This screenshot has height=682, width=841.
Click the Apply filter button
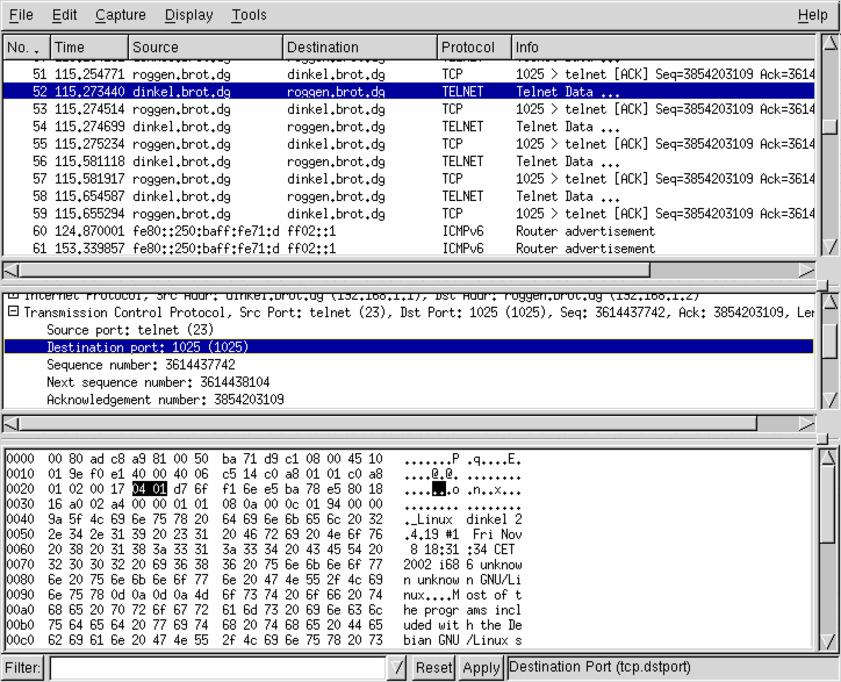coord(479,667)
